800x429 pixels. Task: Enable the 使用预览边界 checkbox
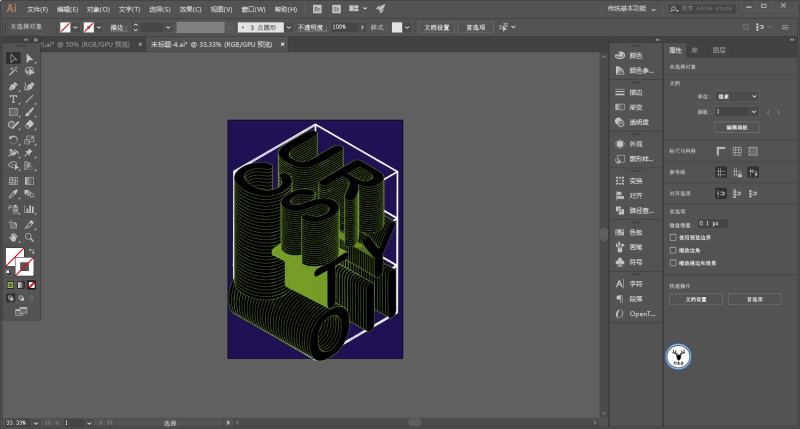pos(673,237)
